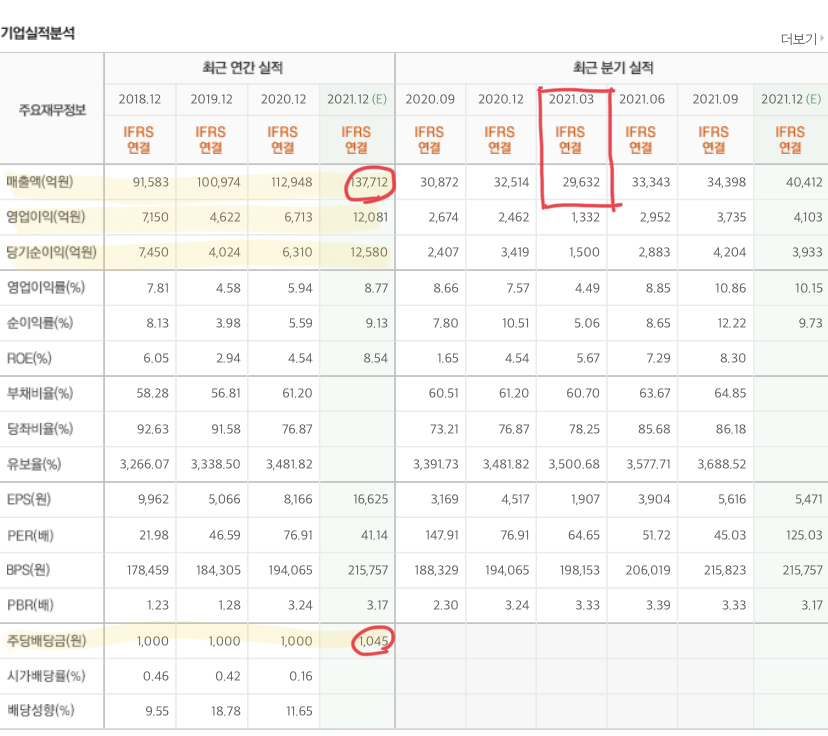Viewport: 828px width, 736px height.
Task: Open the 더보기 link for more details
Action: tap(802, 39)
